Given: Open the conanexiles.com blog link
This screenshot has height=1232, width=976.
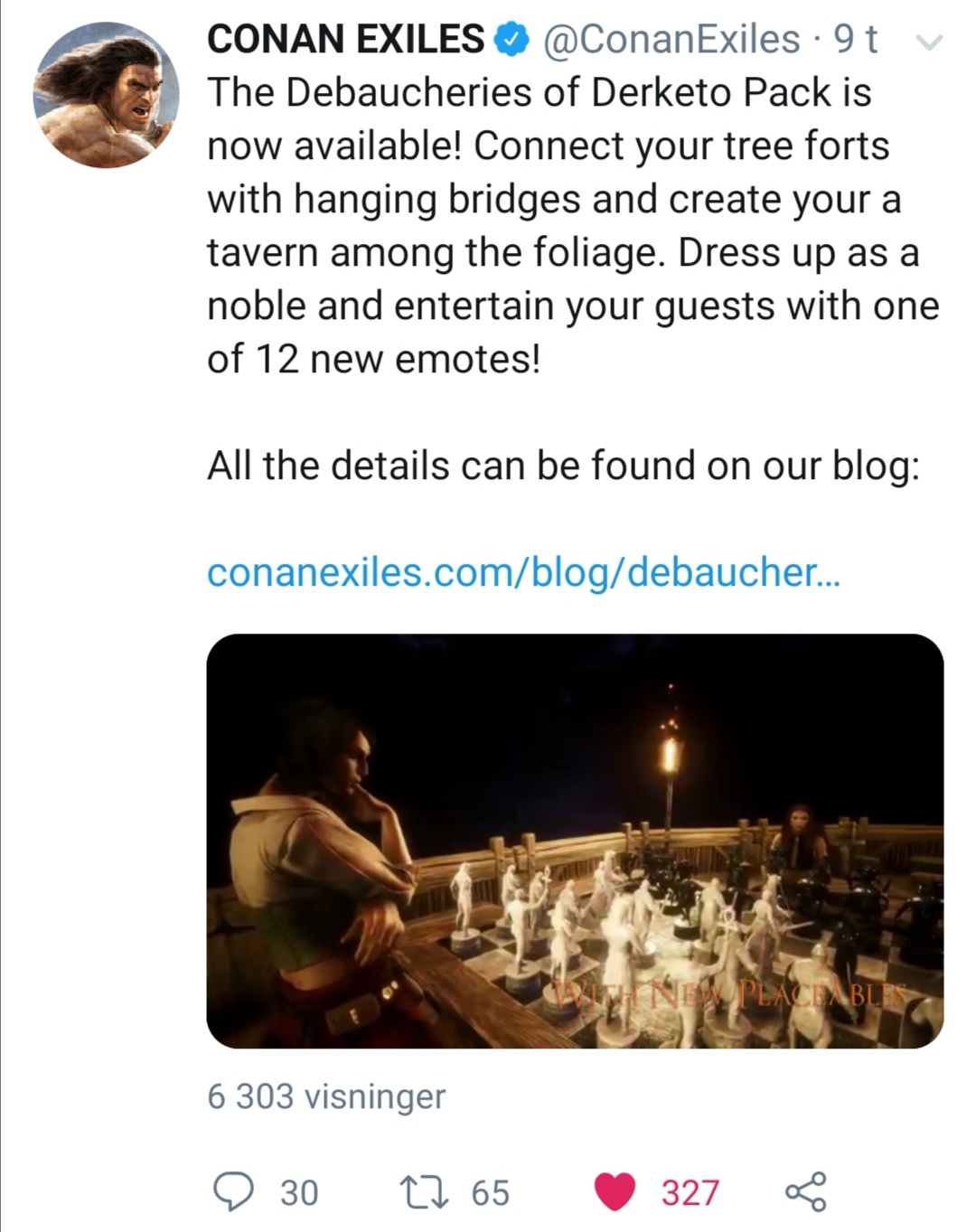Looking at the screenshot, I should pyautogui.click(x=523, y=572).
